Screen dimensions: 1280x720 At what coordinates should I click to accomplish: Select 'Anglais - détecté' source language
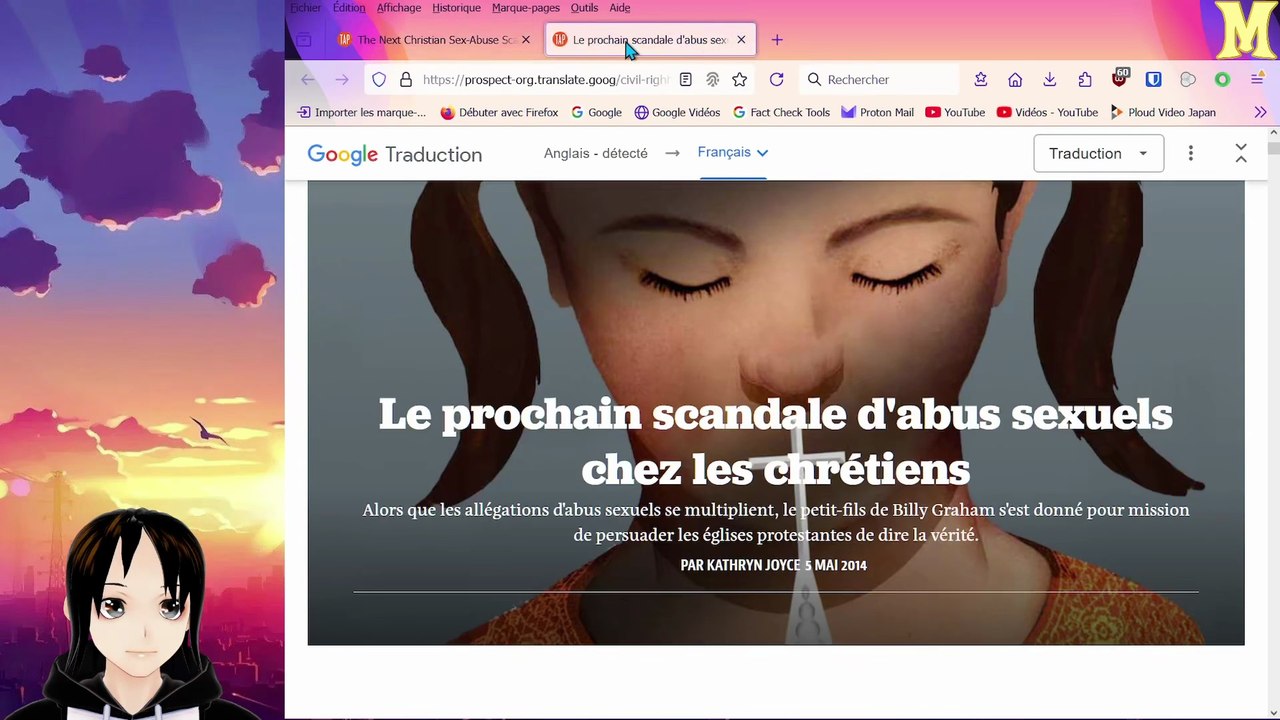(596, 153)
